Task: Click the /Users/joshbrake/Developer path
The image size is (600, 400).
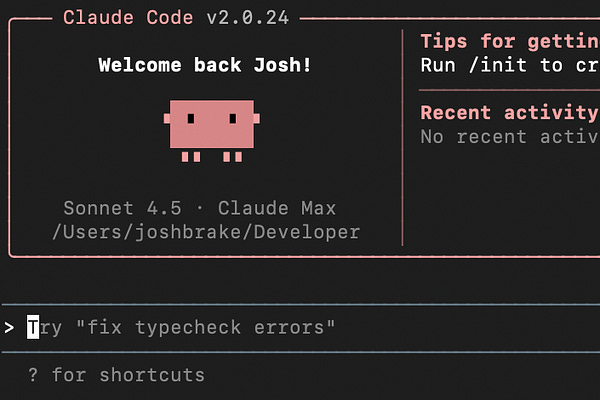Action: [206, 232]
